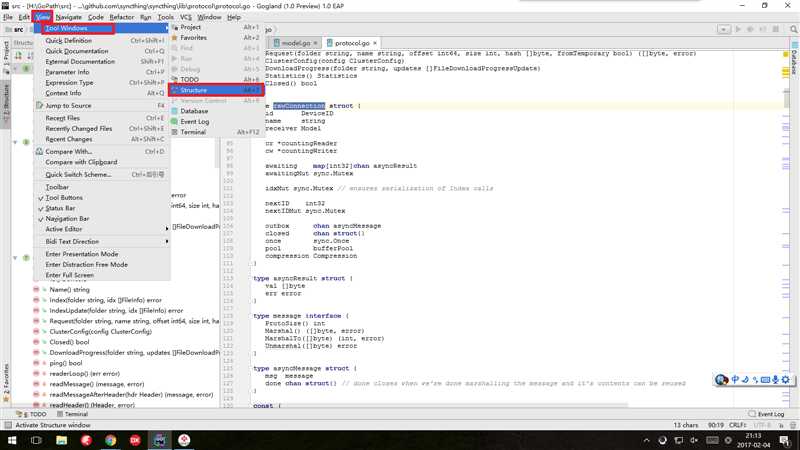Select Structure in Tool Windows submenu
Screen dimensions: 800x450
[216, 90]
